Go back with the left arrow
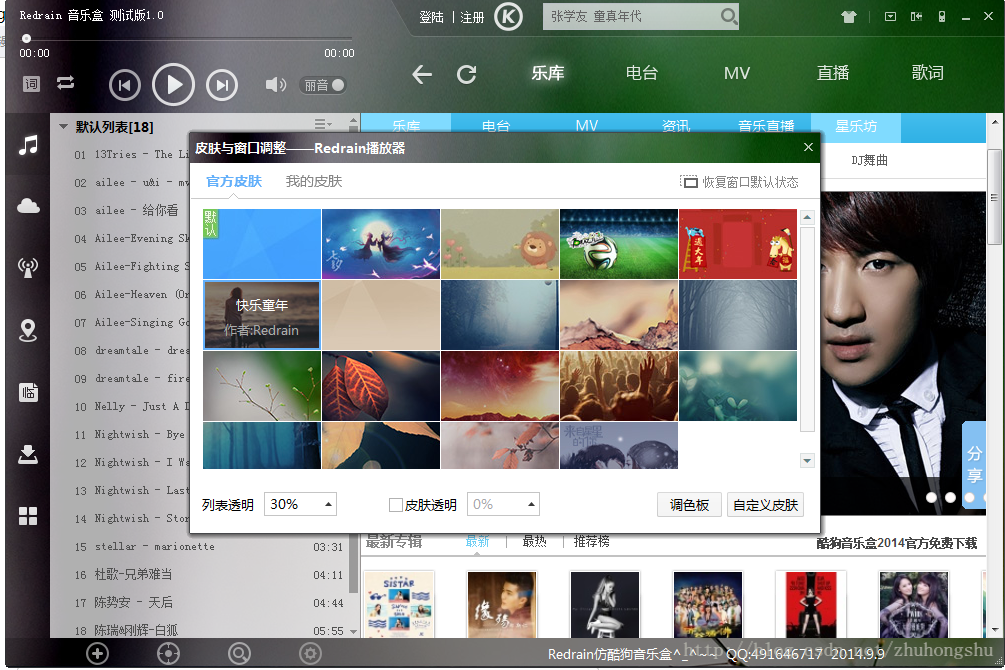The width and height of the screenshot is (1005, 670). pos(422,74)
